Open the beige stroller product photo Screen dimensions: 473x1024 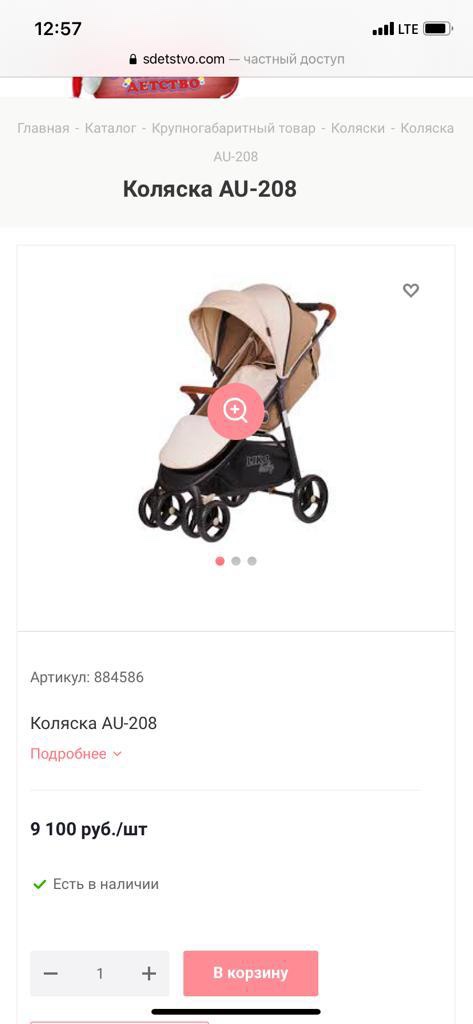pos(236,413)
